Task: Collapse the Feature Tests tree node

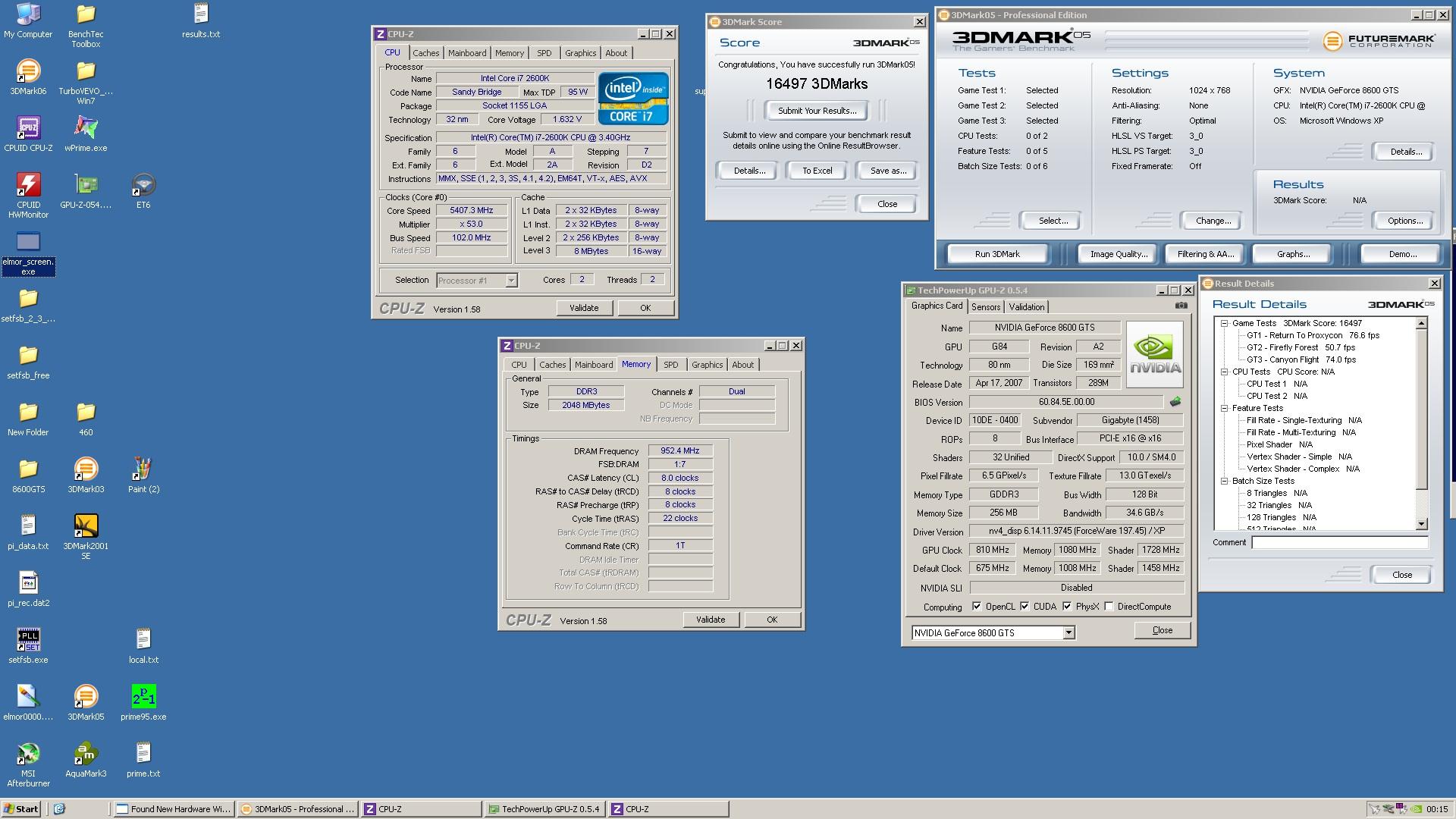Action: click(1224, 408)
